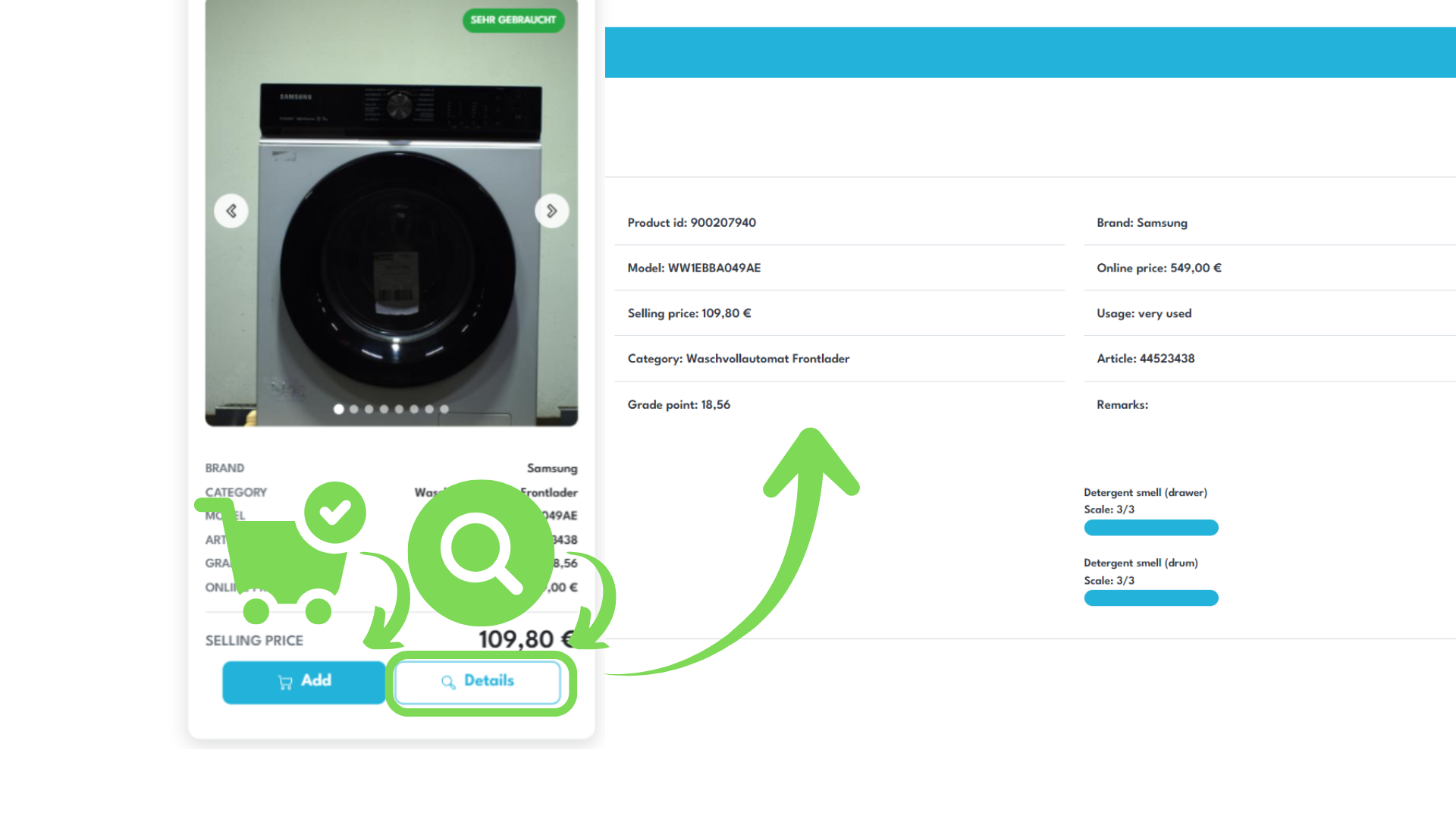This screenshot has width=1456, height=819.
Task: Click the cart icon inside the Add button
Action: (x=286, y=681)
